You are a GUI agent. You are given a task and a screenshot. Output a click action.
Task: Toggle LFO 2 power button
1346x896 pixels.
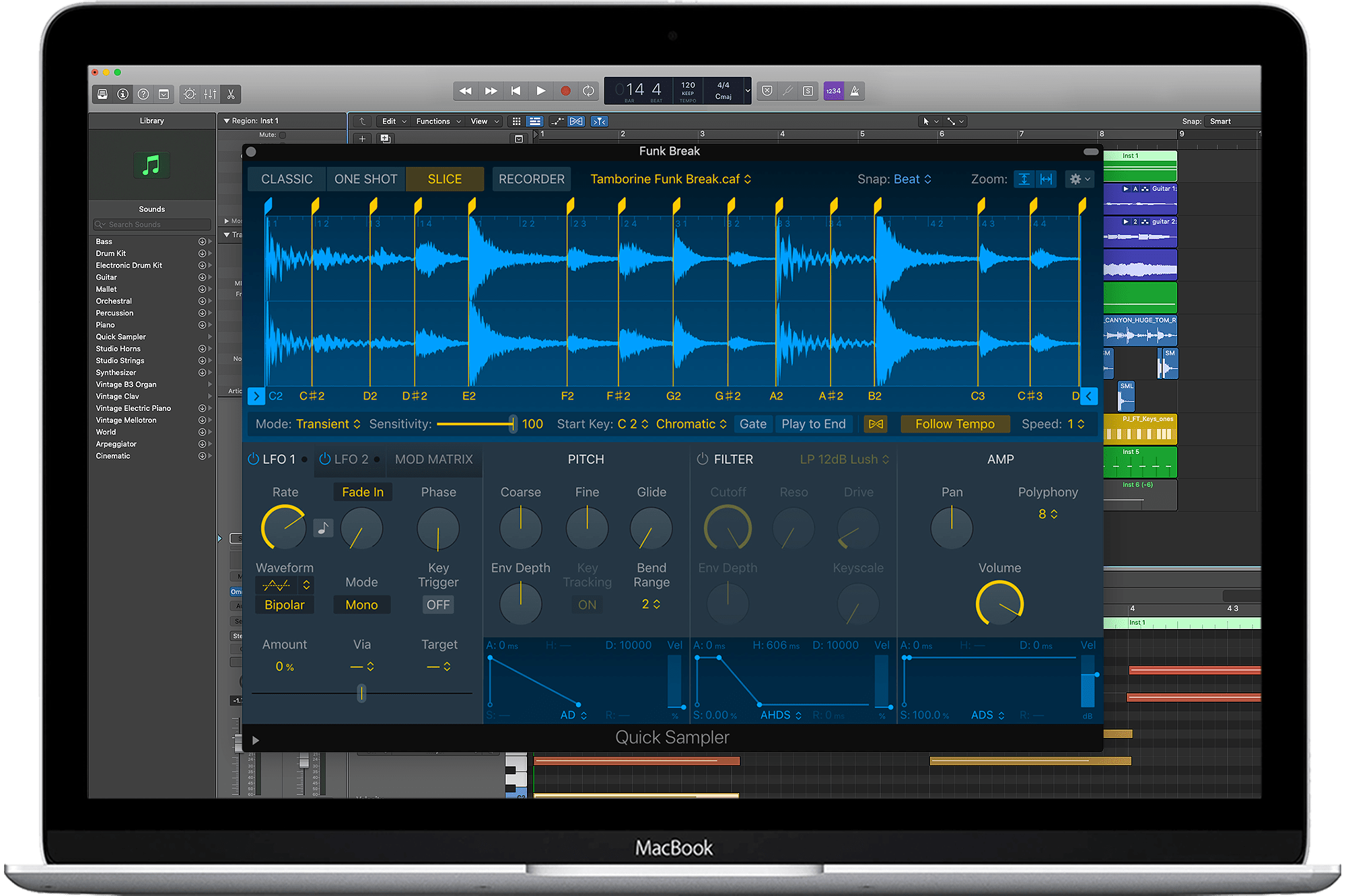coord(325,459)
